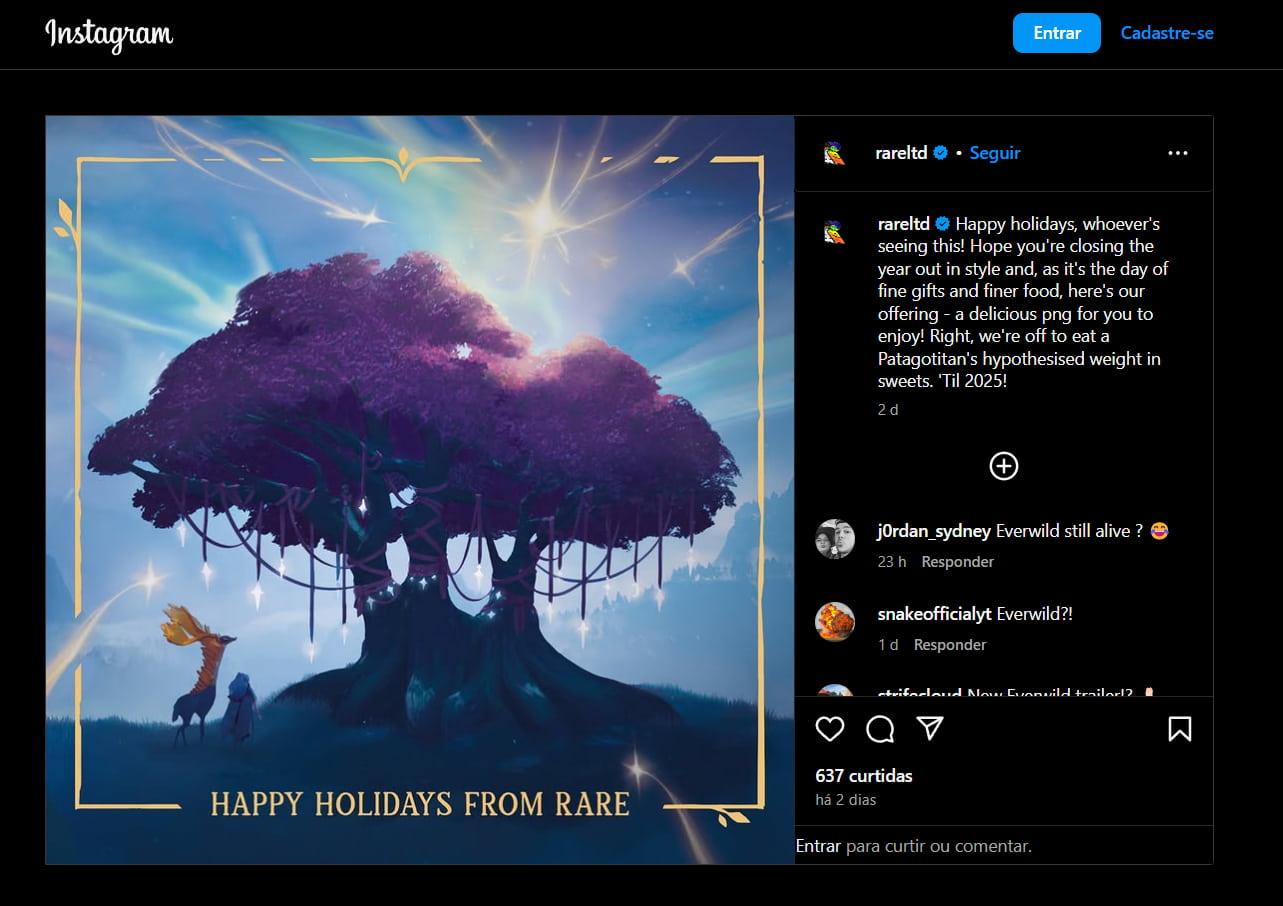Expand more comments with plus circle

pos(1003,466)
